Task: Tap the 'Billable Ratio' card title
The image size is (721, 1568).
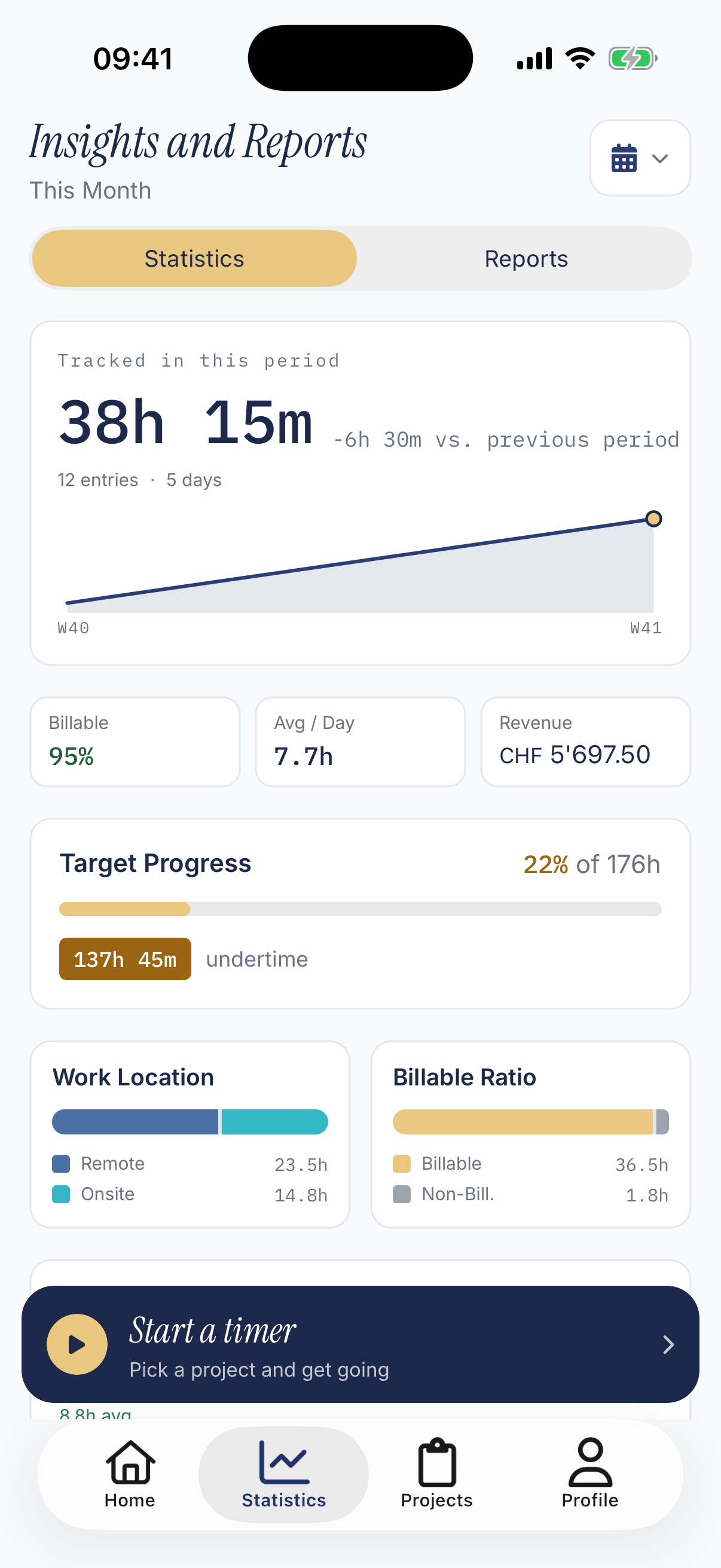Action: [x=465, y=1077]
